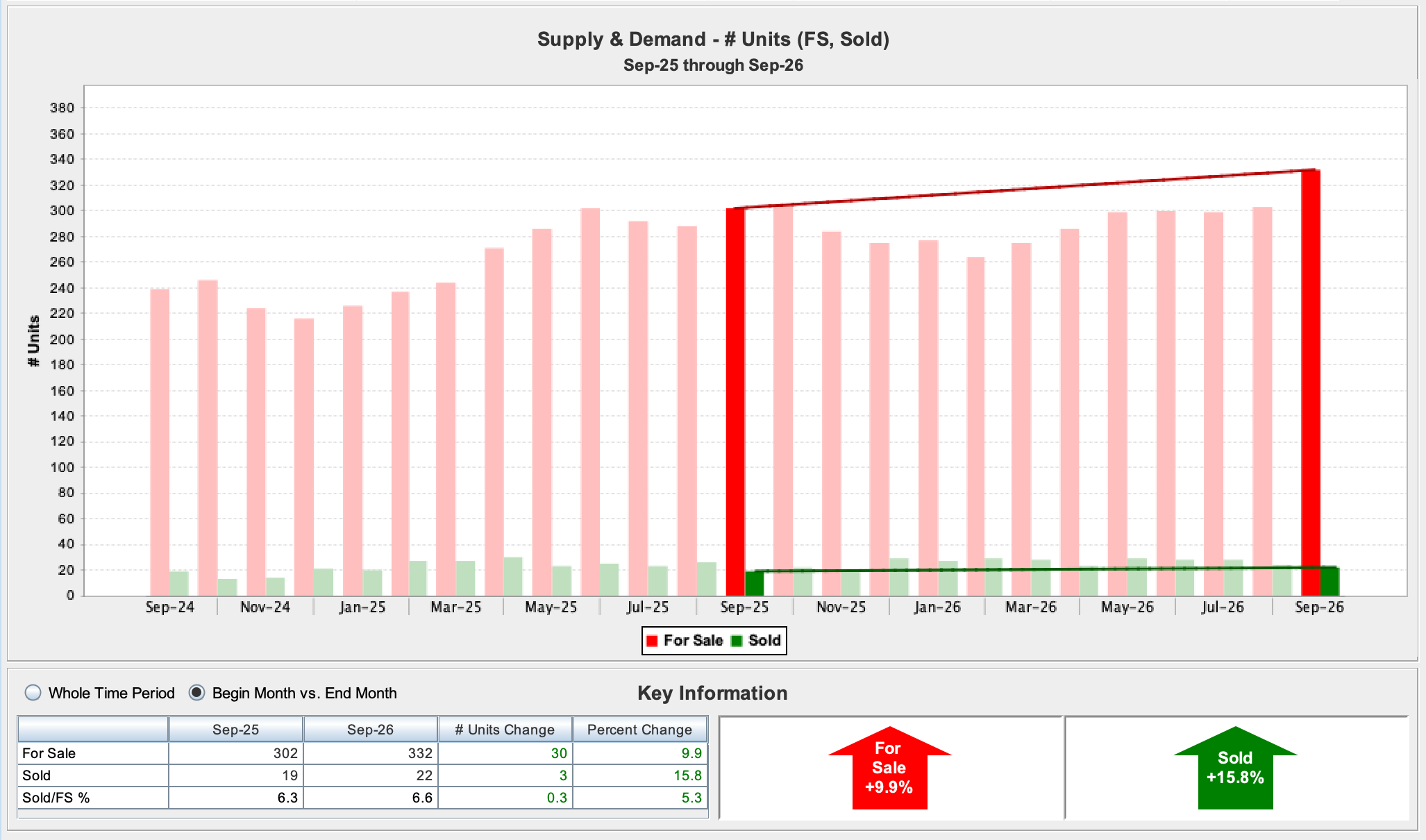Select the Sold/FS % table row
This screenshot has height=840, width=1426.
pyautogui.click(x=362, y=798)
